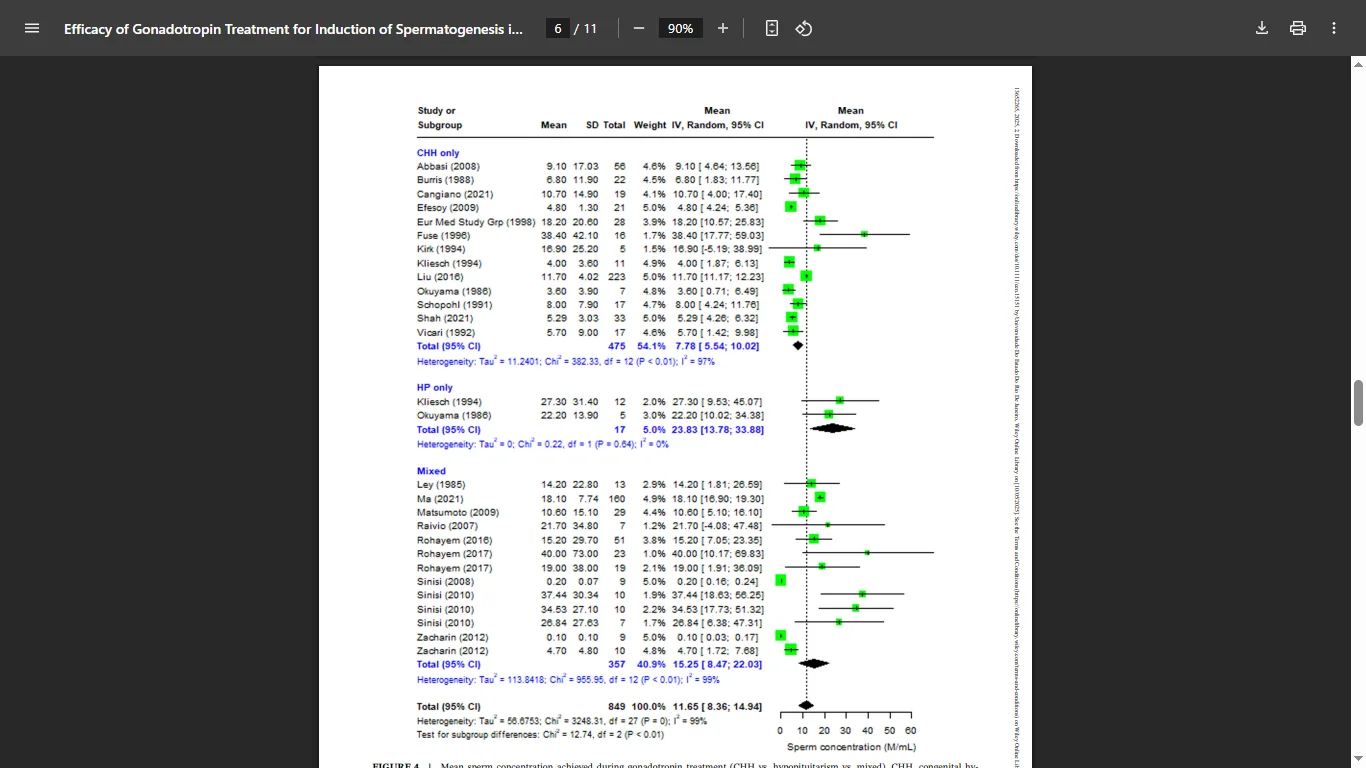Toggle fit to page view

point(772,28)
